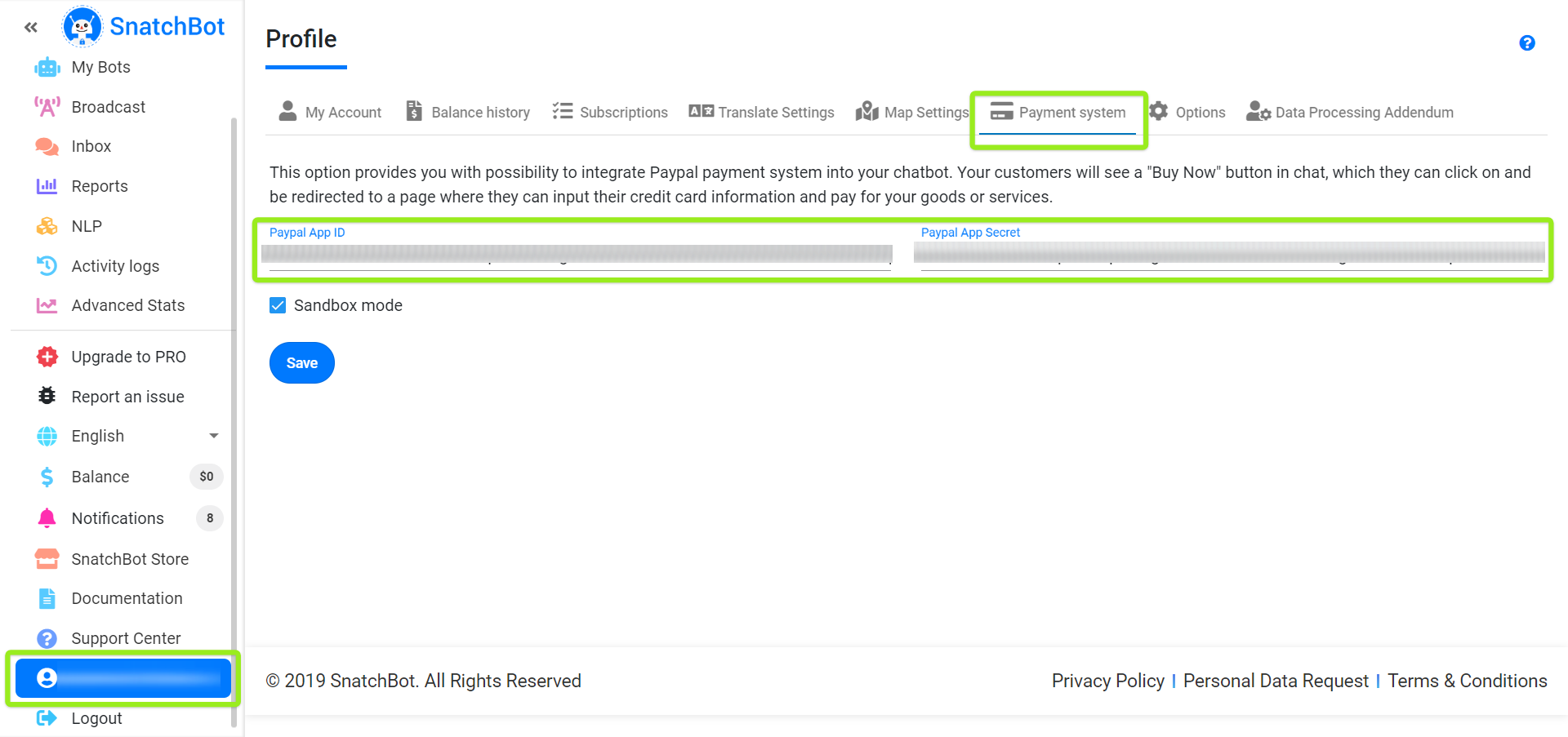Open the Privacy Policy link

click(x=1108, y=681)
